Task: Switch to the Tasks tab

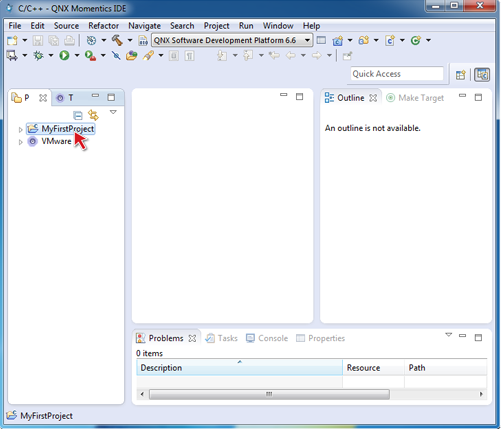Action: [x=221, y=338]
